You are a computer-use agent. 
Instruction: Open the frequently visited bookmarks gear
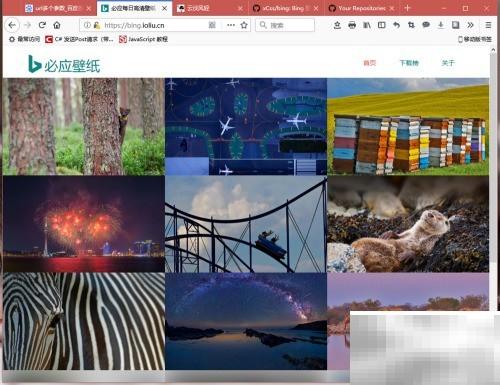pos(24,39)
